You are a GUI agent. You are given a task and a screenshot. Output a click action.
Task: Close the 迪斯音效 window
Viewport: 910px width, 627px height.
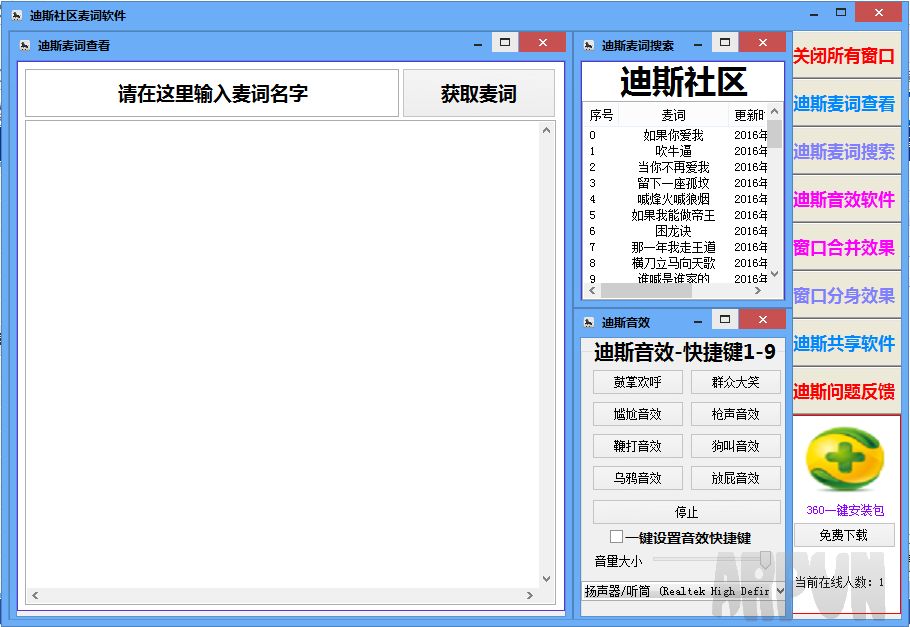click(x=763, y=319)
